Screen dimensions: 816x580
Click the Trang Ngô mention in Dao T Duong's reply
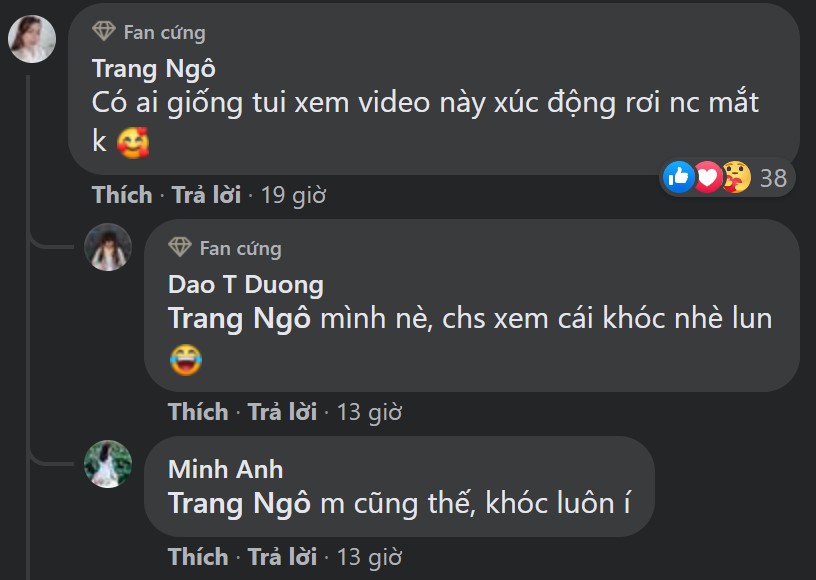coord(239,319)
